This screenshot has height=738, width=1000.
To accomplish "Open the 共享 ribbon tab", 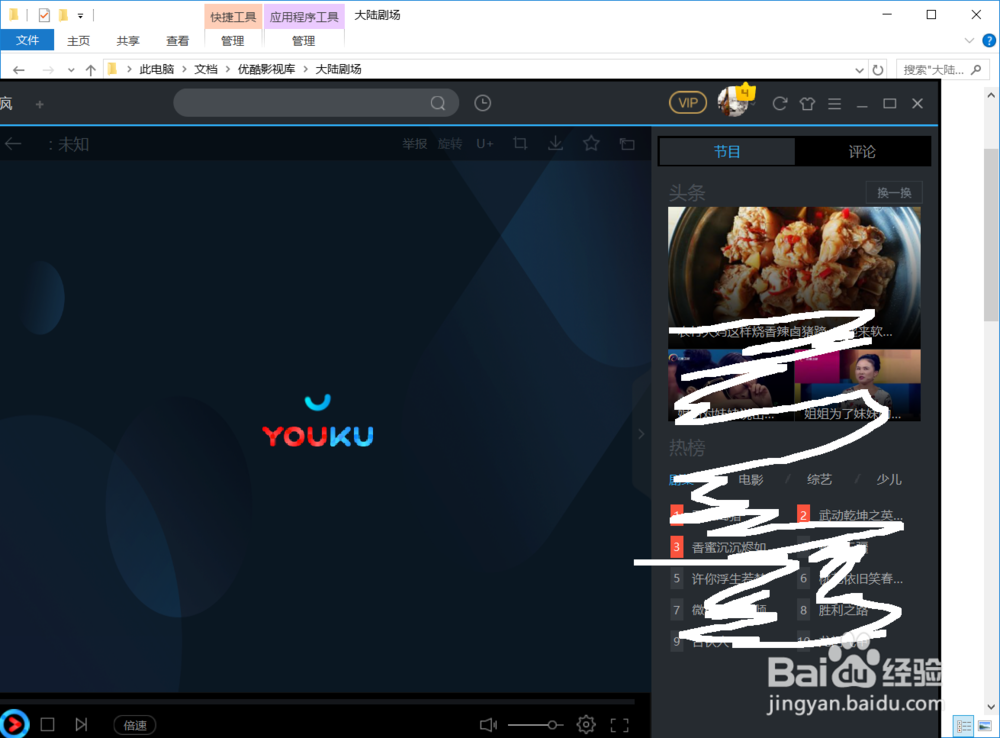I will click(128, 41).
